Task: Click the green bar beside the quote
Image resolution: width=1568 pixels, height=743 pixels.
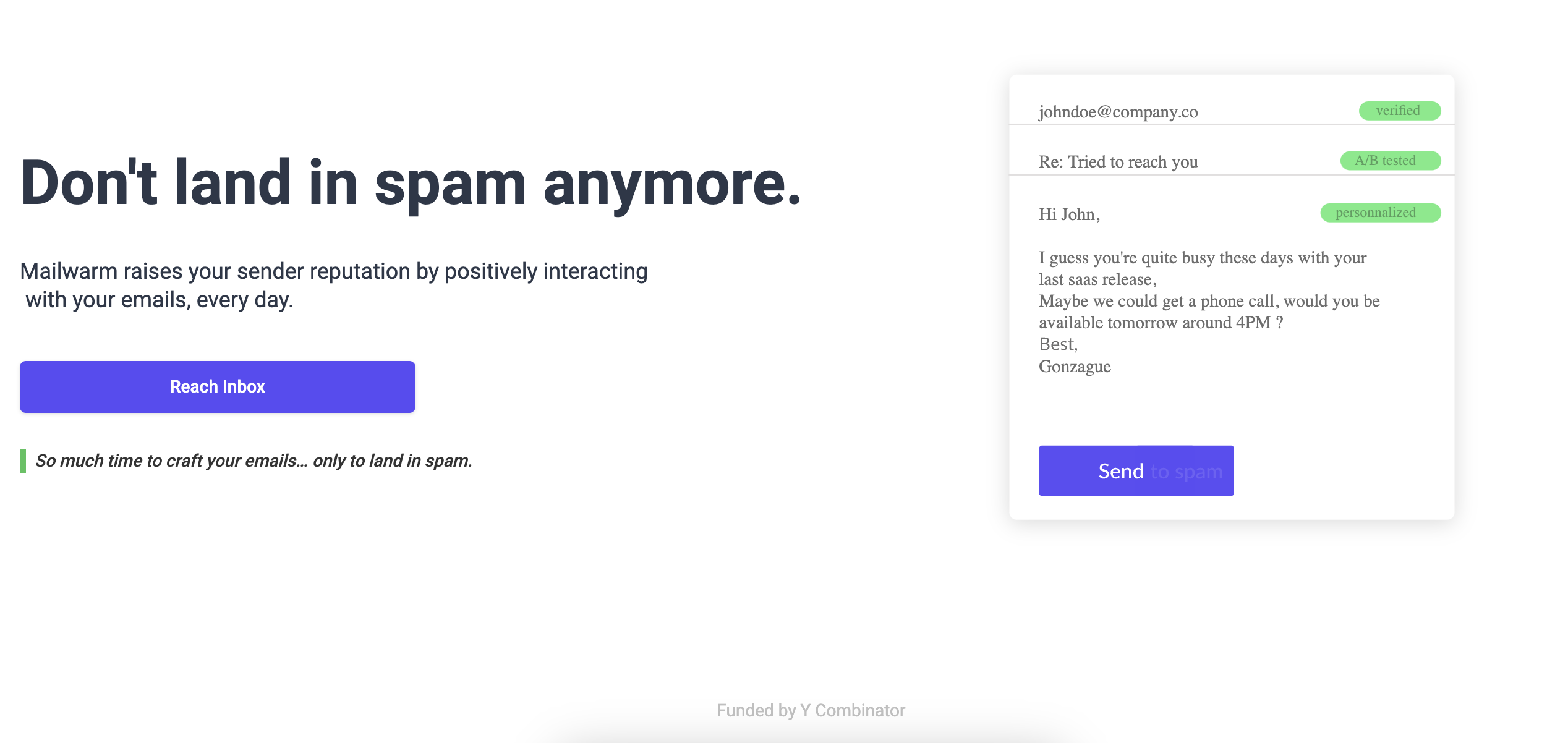Action: 23,461
